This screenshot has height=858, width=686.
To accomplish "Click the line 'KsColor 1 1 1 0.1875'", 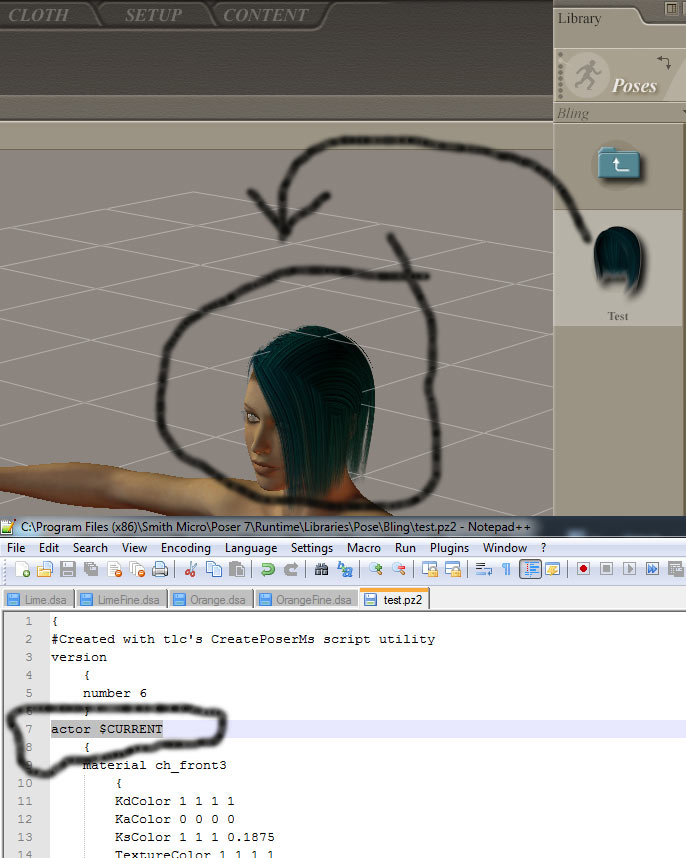I will coord(194,837).
